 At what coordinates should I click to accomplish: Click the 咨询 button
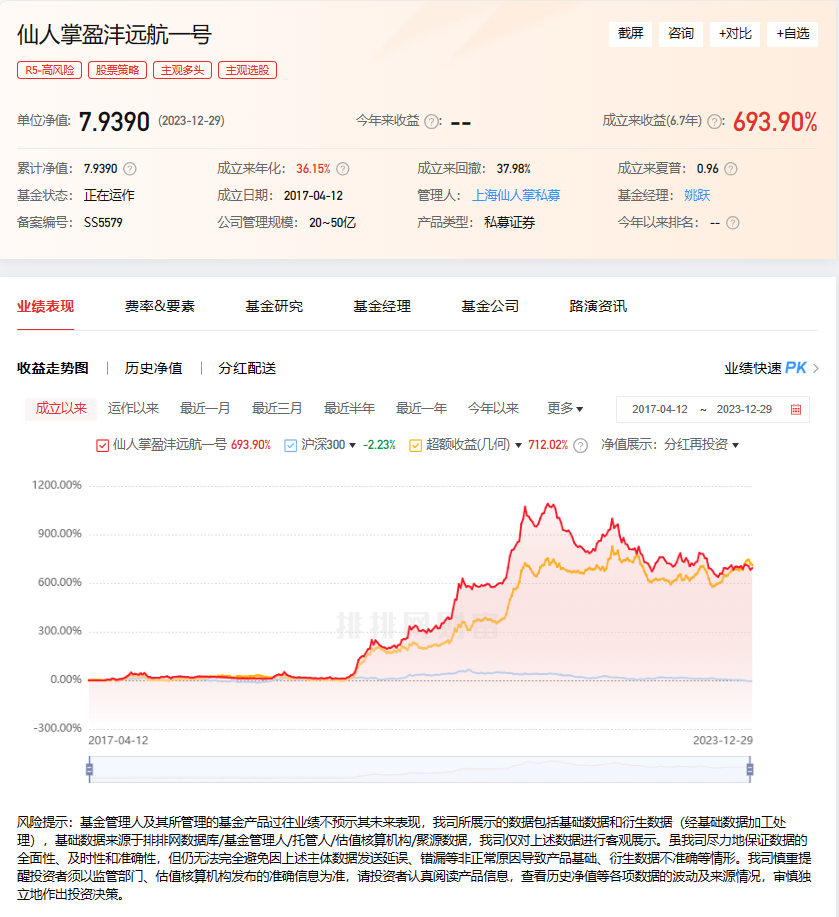coord(681,34)
